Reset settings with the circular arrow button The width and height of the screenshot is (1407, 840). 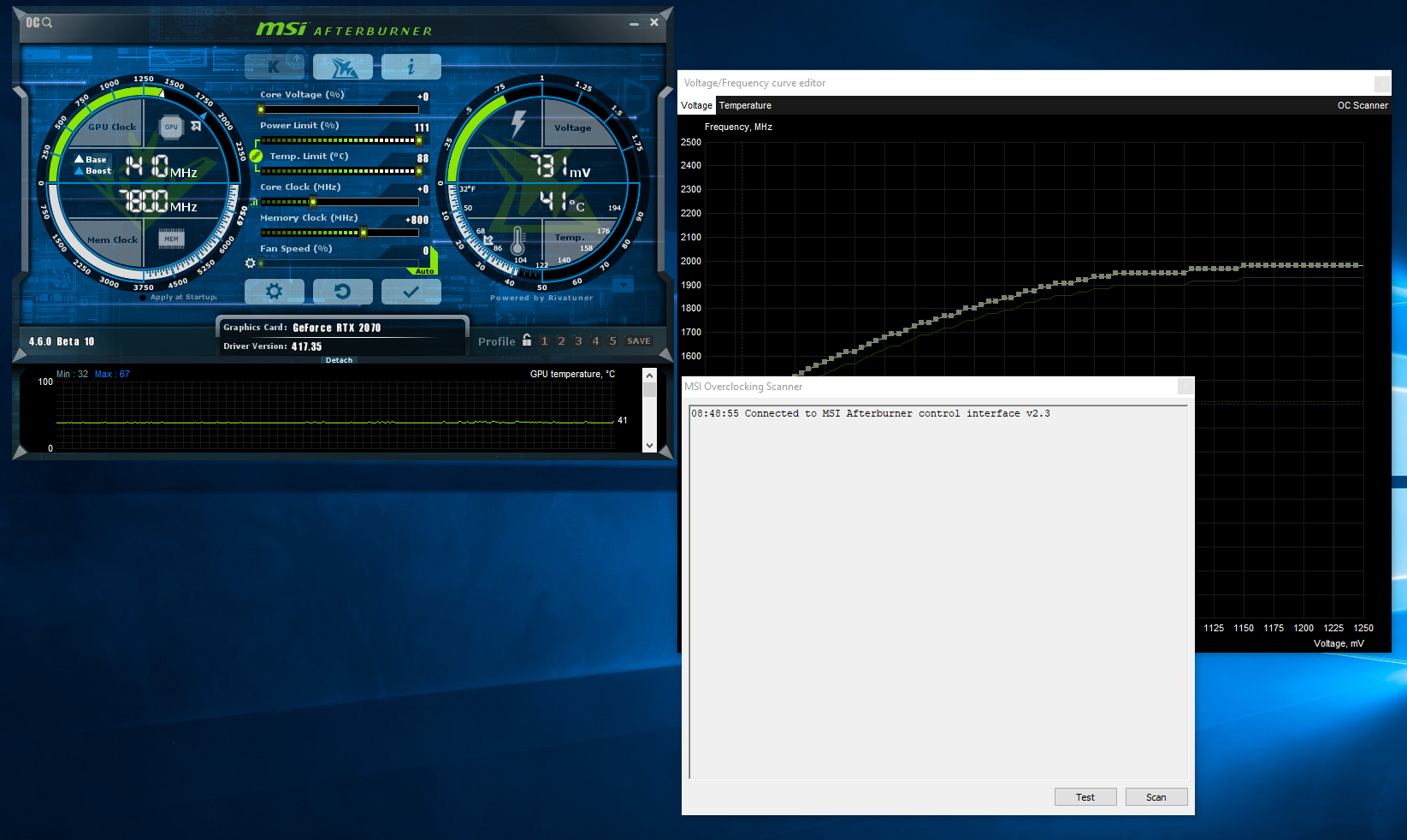[343, 292]
